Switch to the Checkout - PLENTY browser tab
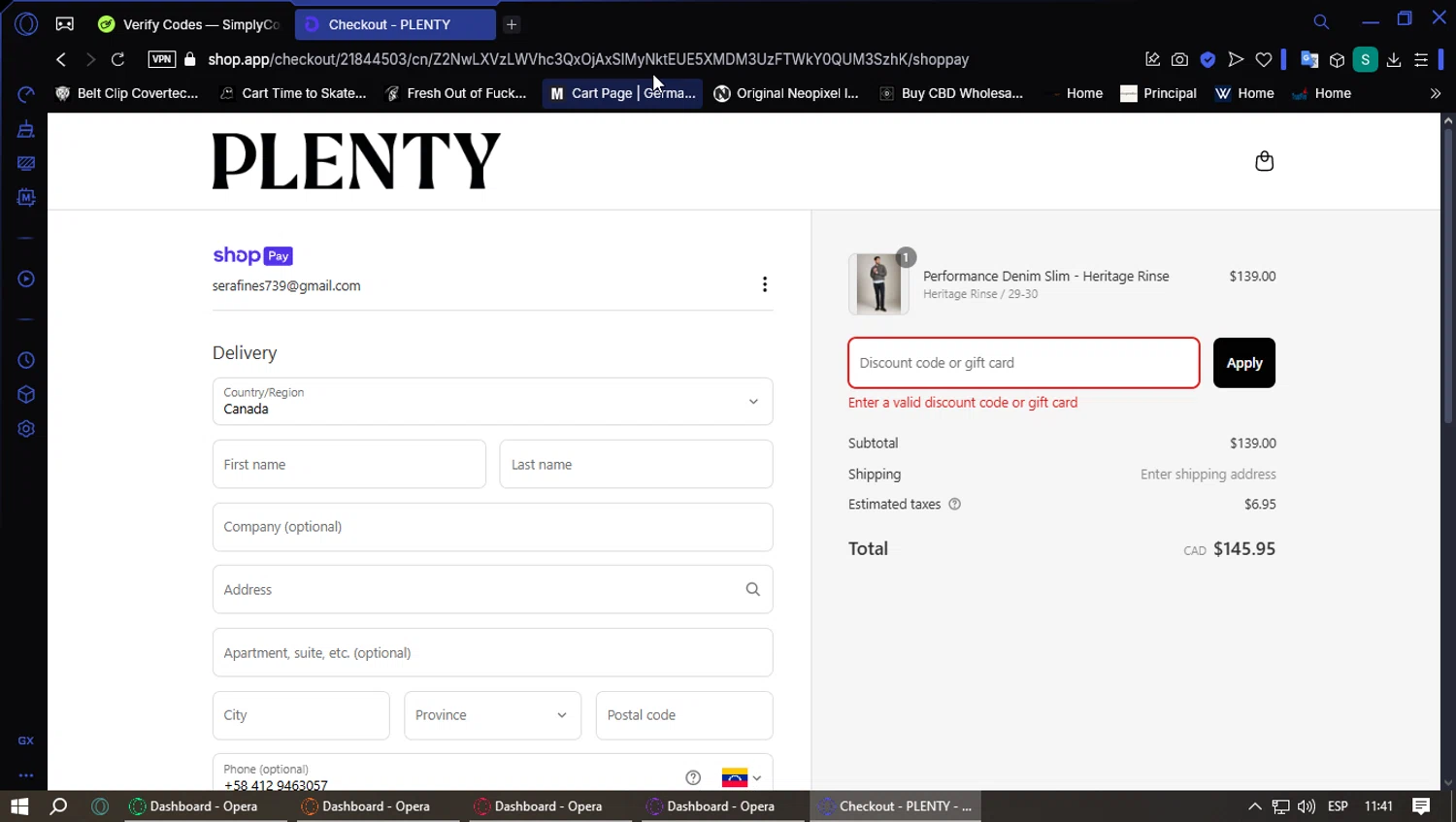 (393, 24)
